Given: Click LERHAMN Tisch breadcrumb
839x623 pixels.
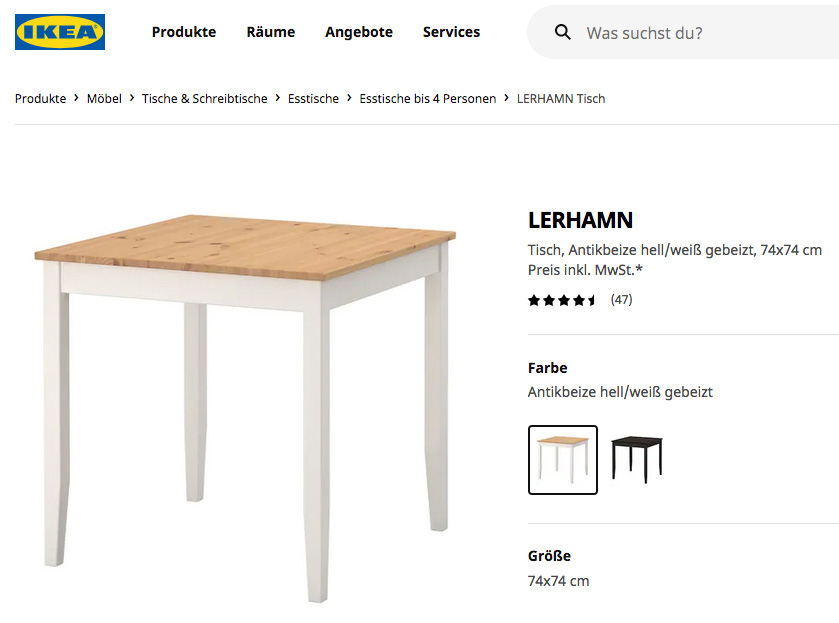Looking at the screenshot, I should [561, 99].
